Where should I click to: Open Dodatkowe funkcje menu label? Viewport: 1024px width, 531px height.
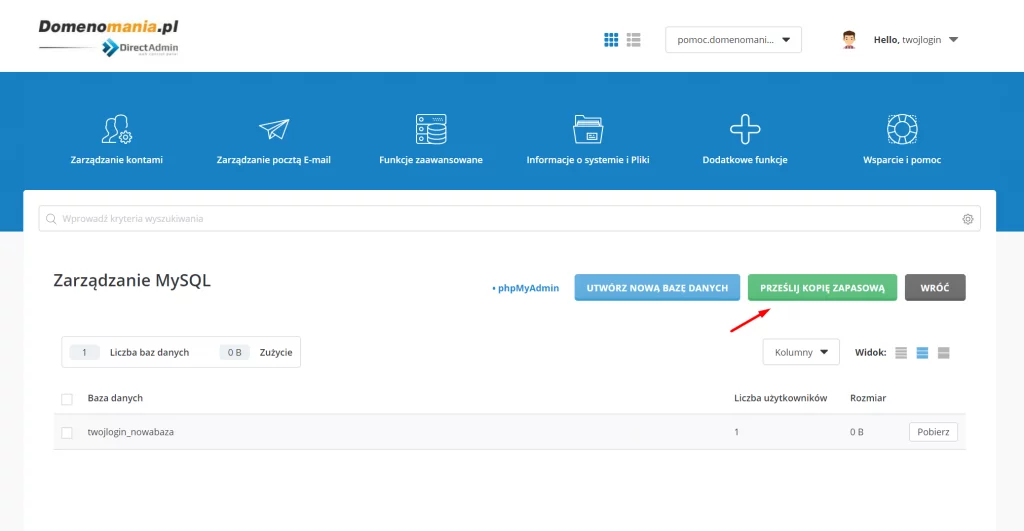click(745, 159)
